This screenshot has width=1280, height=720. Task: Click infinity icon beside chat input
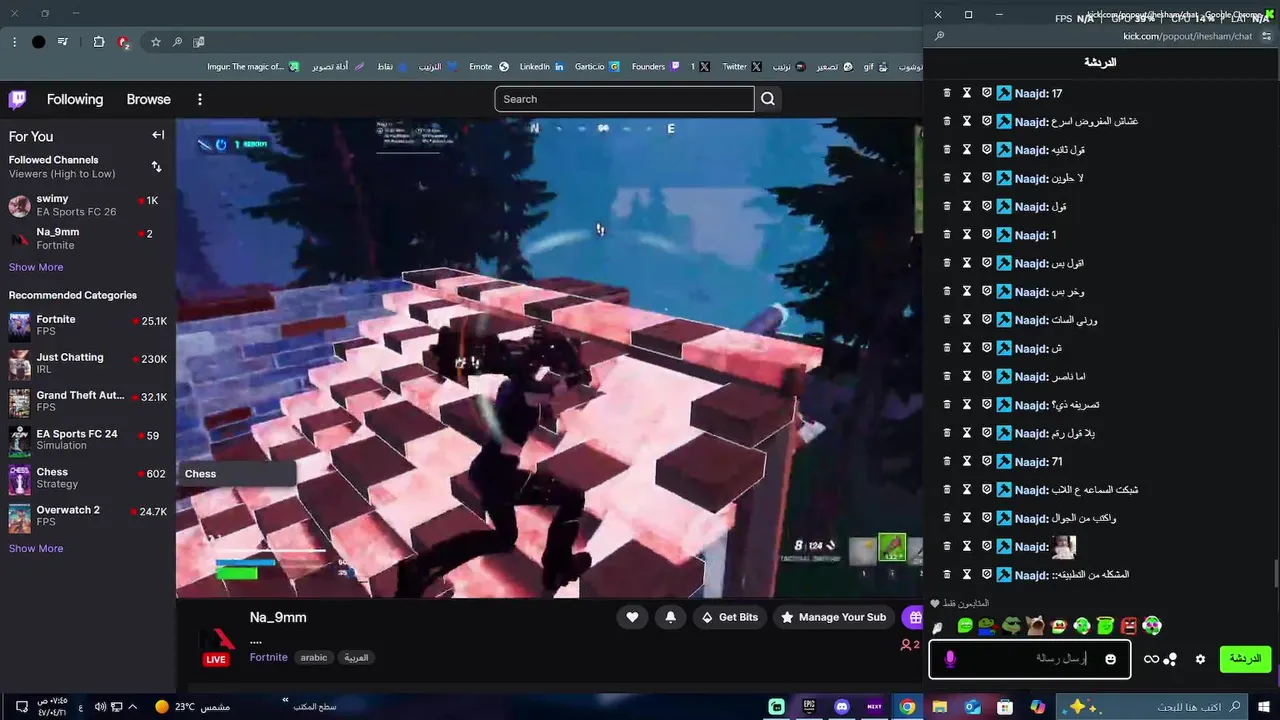coord(1152,659)
